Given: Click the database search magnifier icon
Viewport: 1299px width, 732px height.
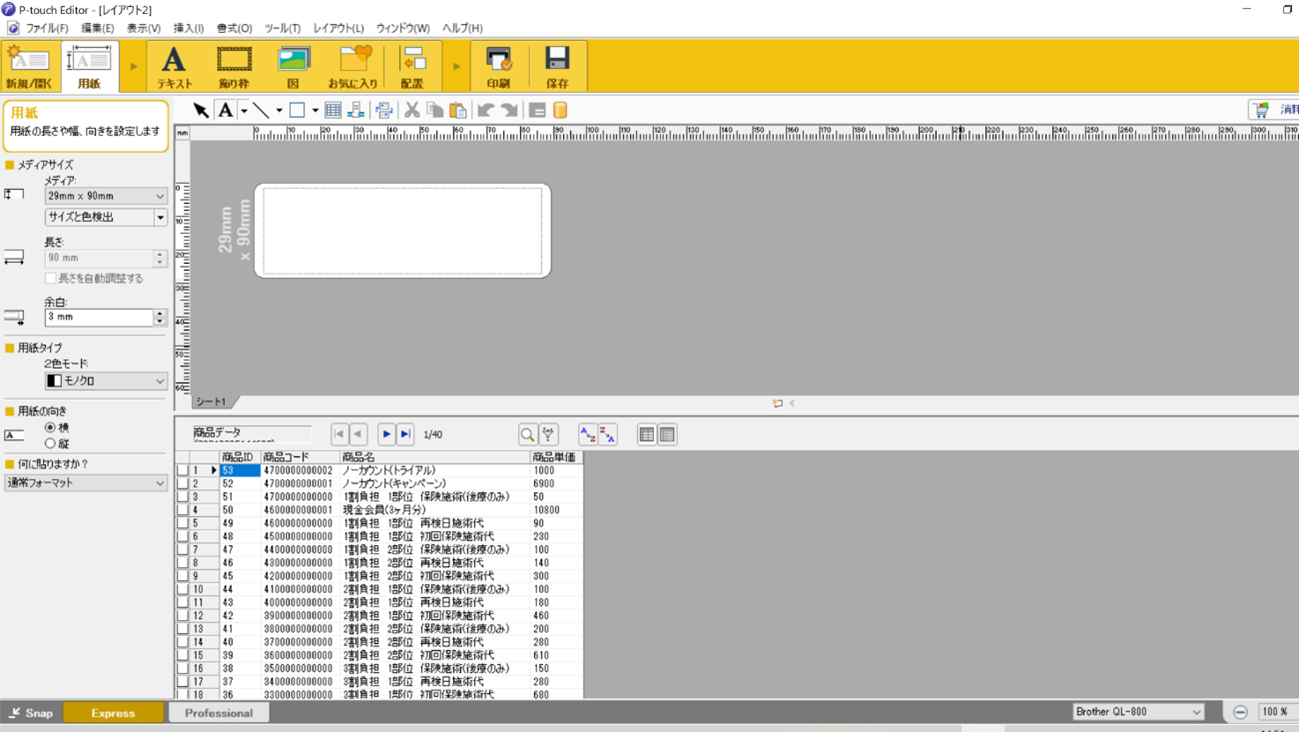Looking at the screenshot, I should click(527, 434).
